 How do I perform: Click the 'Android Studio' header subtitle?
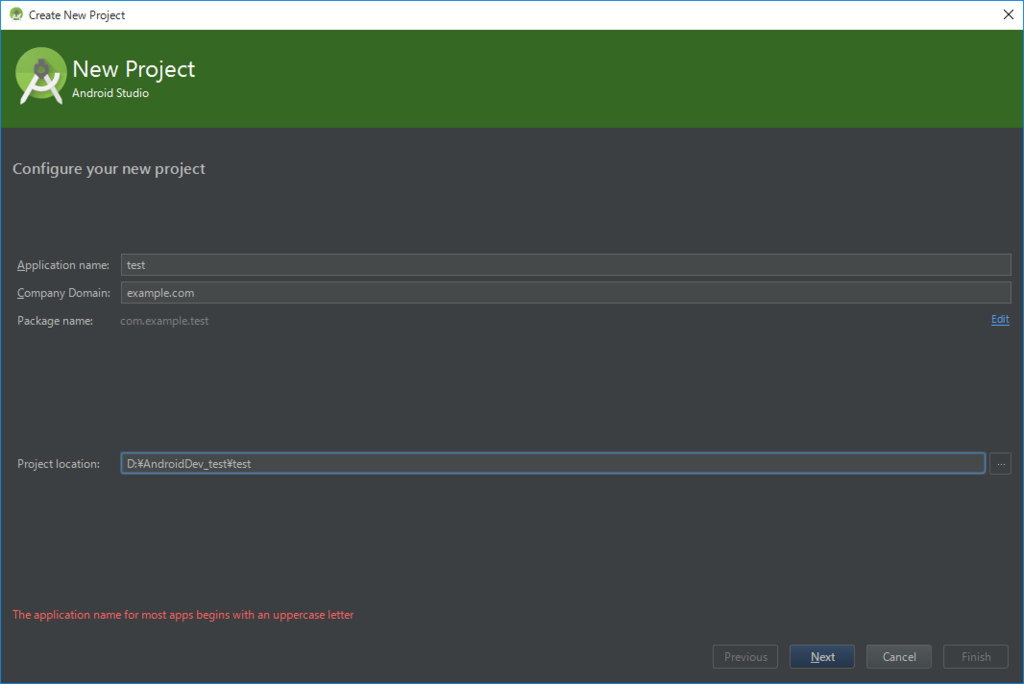pyautogui.click(x=110, y=93)
